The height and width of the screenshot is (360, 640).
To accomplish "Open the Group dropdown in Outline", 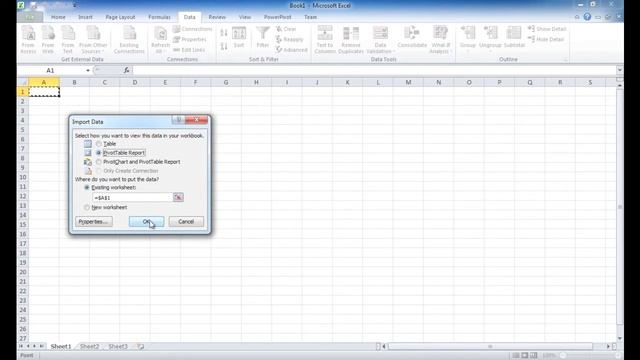I will (468, 39).
